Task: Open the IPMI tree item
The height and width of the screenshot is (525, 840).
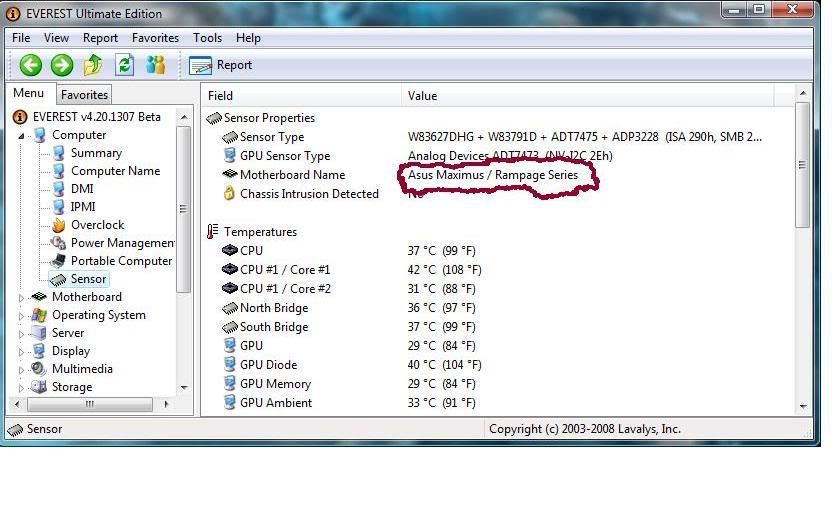Action: [x=83, y=207]
